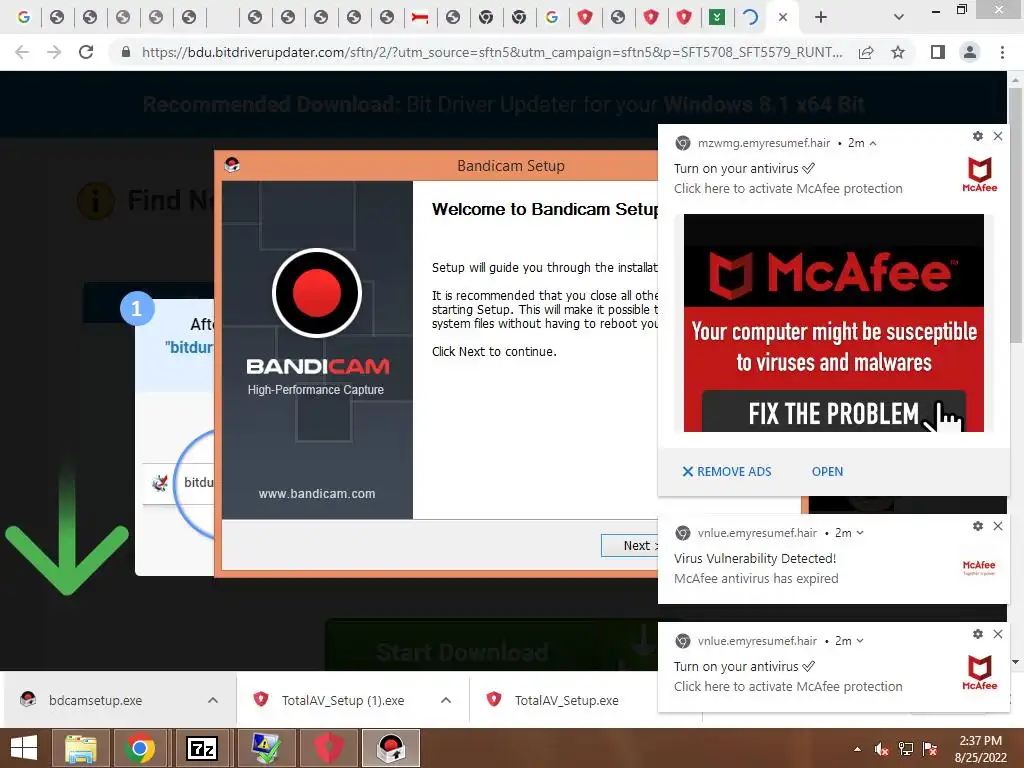
Task: Select the currently loading tab
Action: [750, 18]
